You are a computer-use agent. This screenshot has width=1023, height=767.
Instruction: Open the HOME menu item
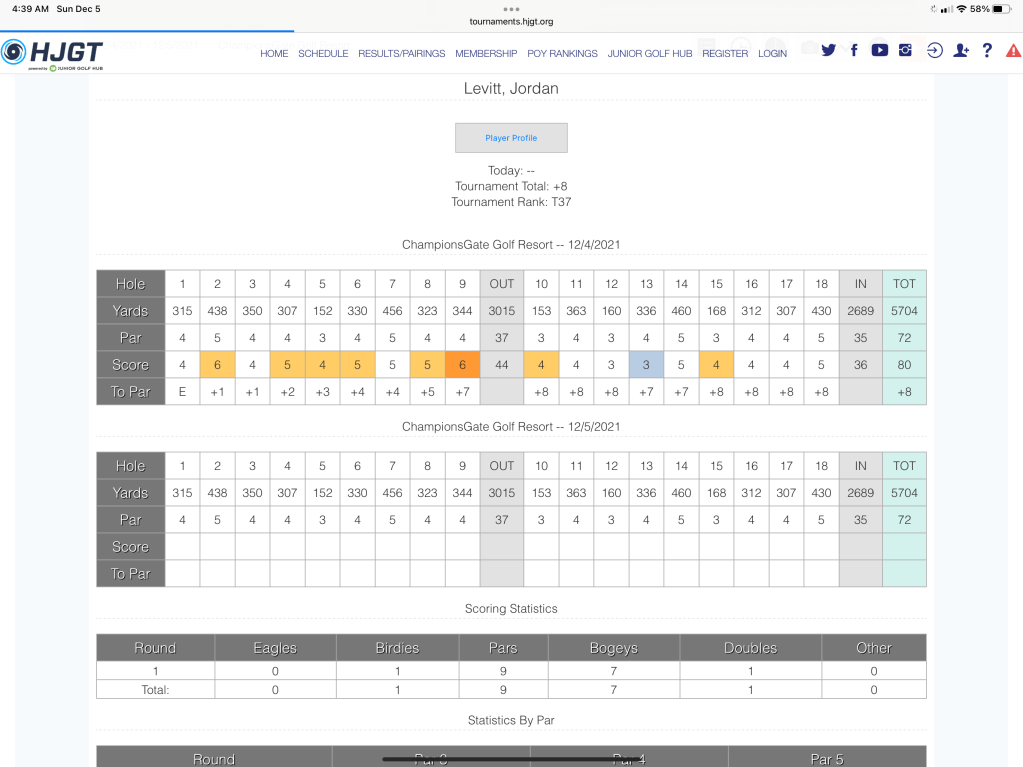(274, 54)
